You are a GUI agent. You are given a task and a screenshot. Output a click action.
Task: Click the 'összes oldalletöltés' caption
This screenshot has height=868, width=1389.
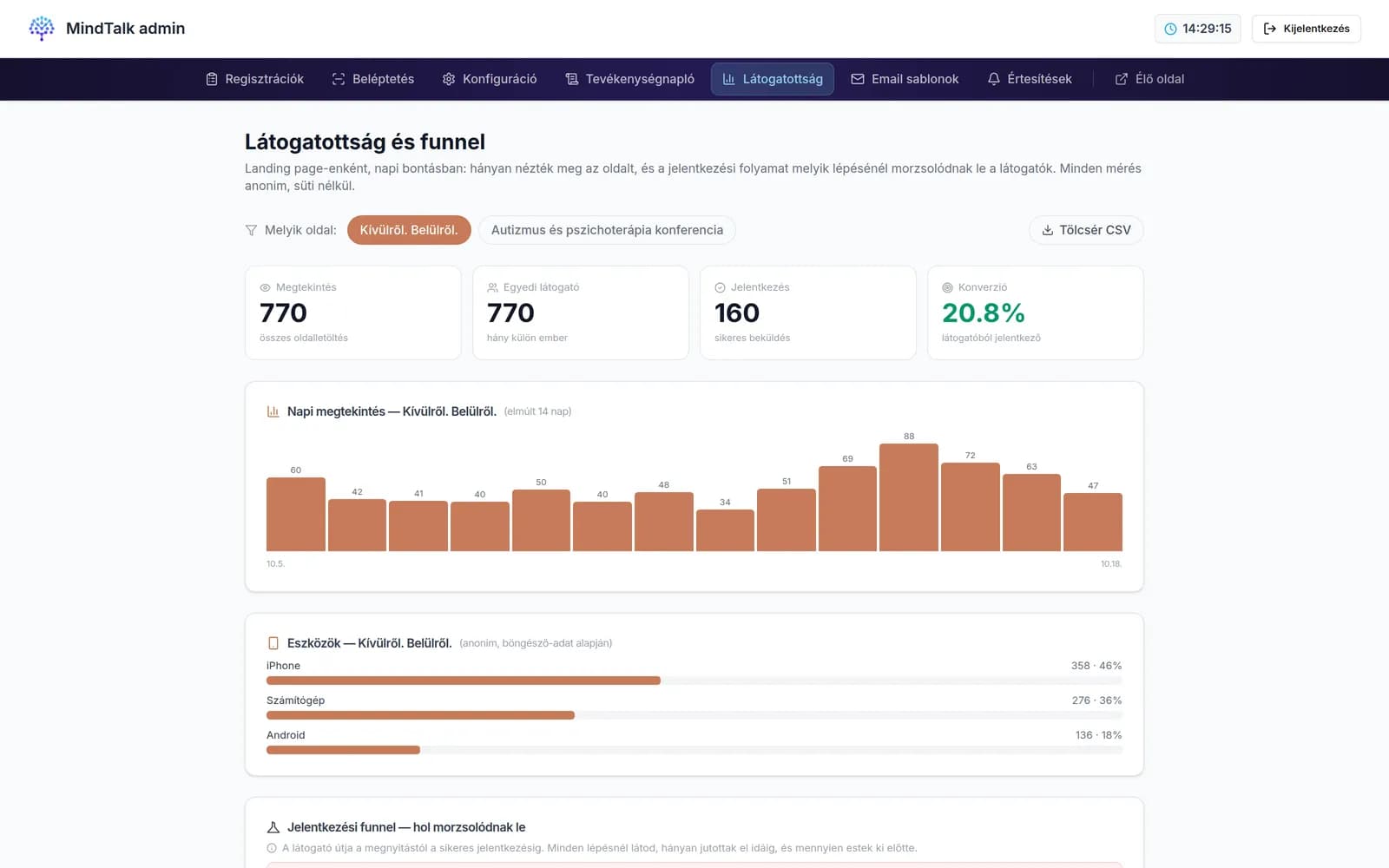(304, 338)
